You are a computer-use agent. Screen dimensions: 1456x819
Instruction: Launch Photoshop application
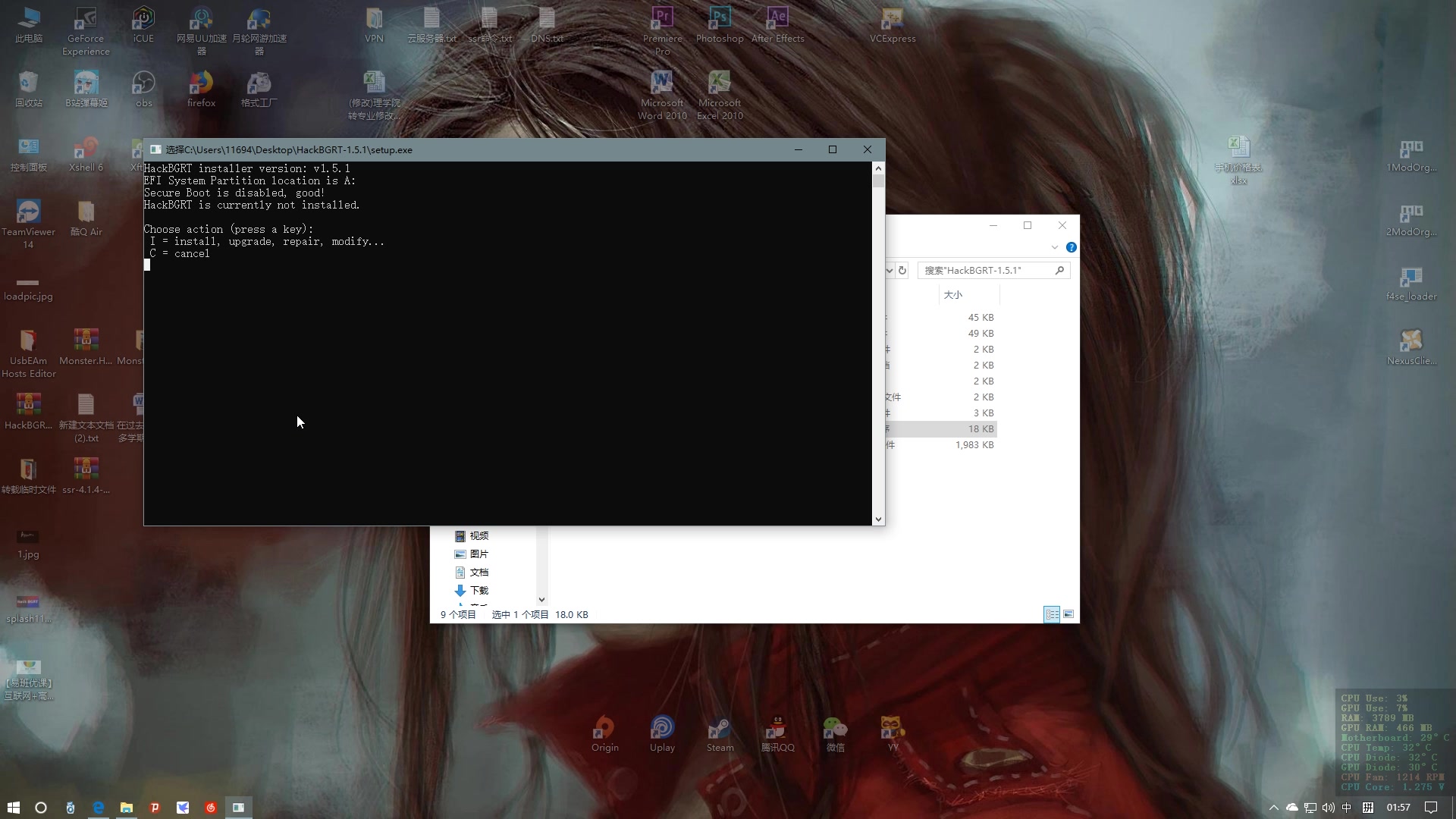point(718,25)
